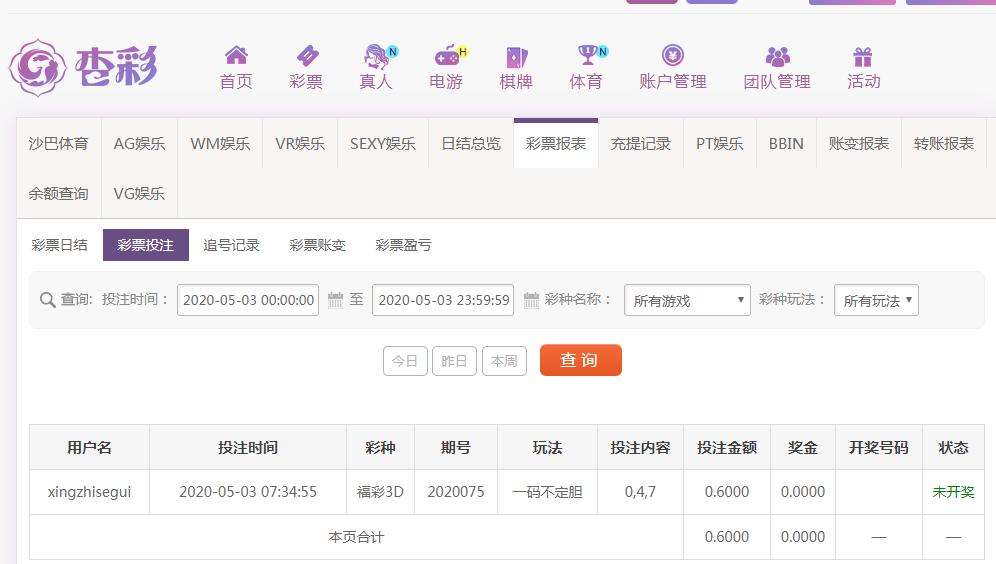
Task: Click the end date input field
Action: click(x=443, y=300)
